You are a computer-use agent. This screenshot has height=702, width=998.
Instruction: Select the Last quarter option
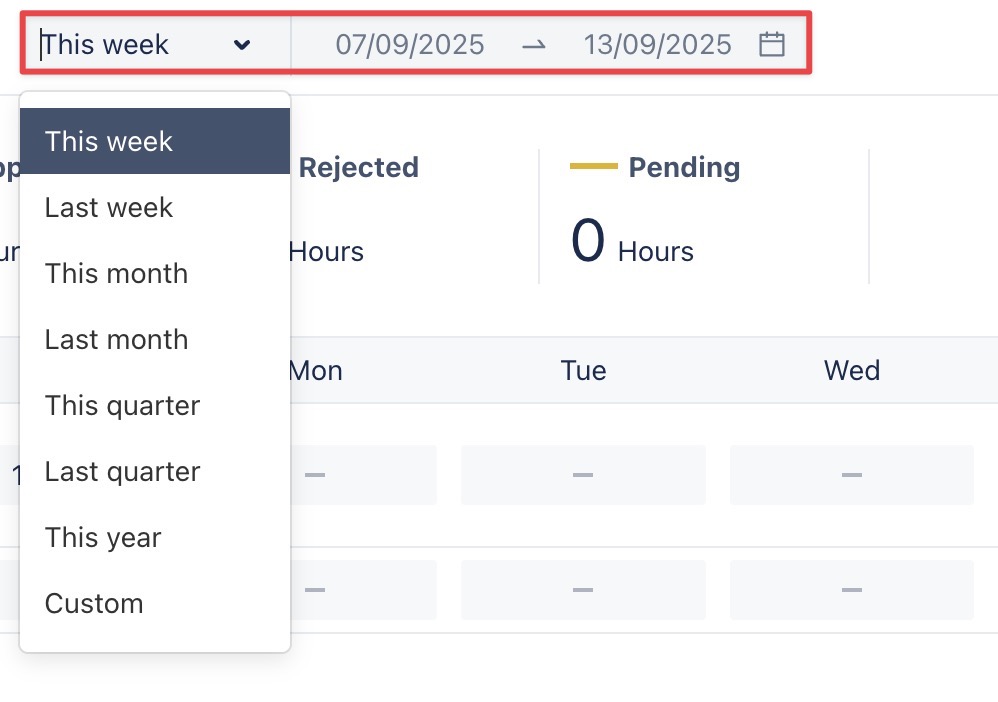tap(122, 471)
